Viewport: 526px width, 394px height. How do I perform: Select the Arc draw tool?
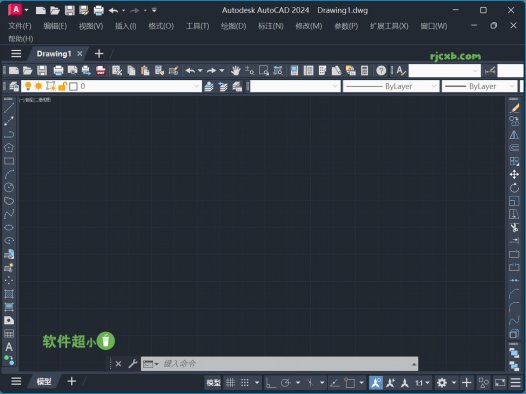coord(9,174)
